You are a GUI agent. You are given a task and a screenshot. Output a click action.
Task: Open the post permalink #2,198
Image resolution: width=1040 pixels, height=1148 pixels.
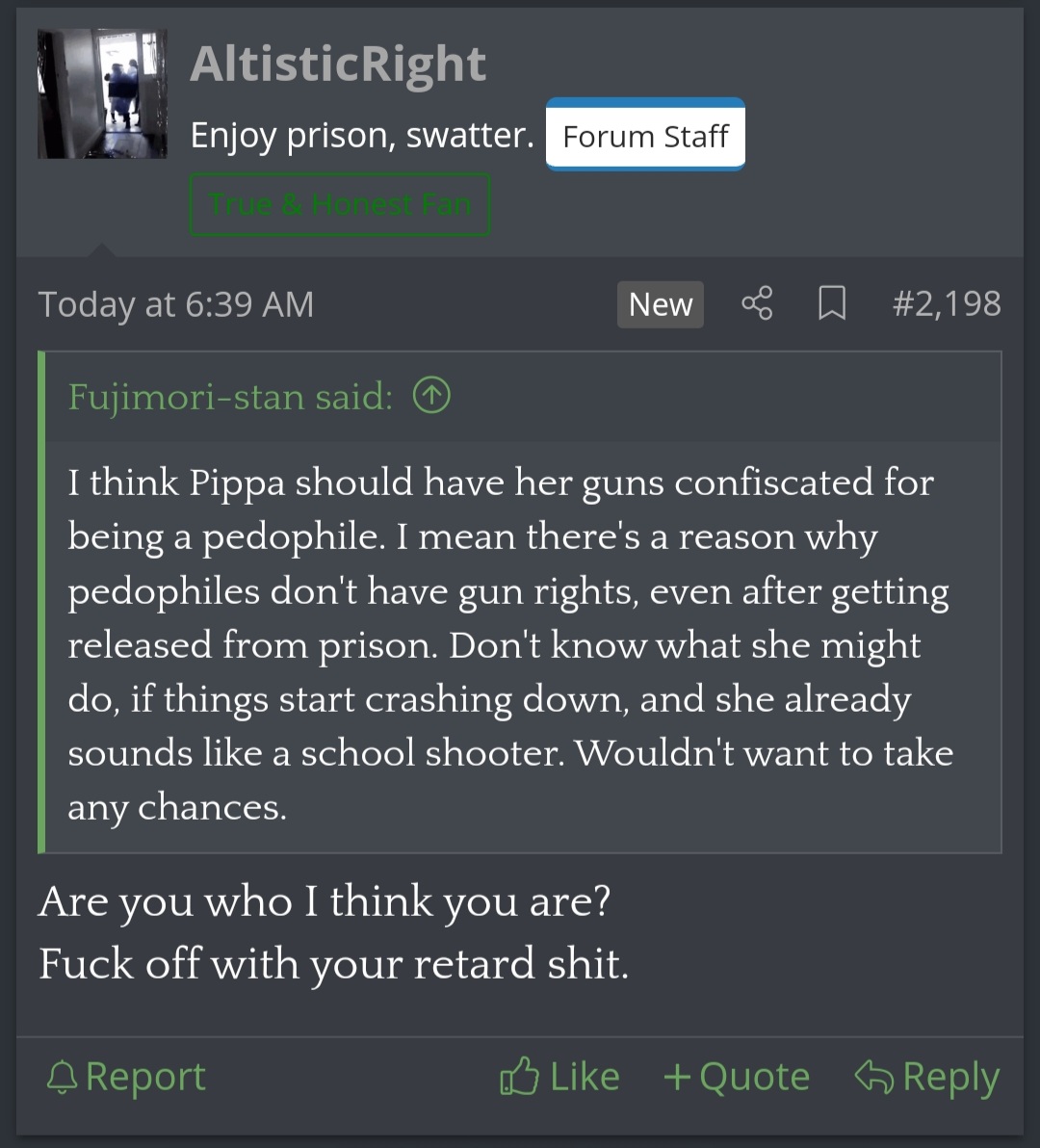click(x=947, y=303)
